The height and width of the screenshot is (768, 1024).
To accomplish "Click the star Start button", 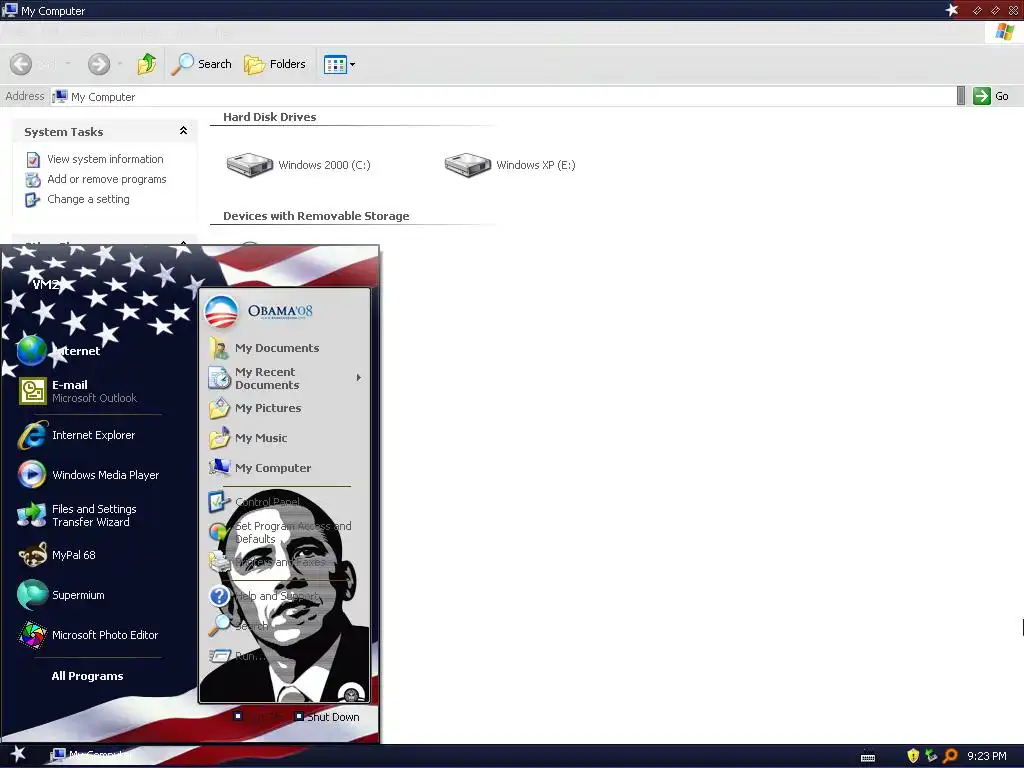I will (x=18, y=756).
